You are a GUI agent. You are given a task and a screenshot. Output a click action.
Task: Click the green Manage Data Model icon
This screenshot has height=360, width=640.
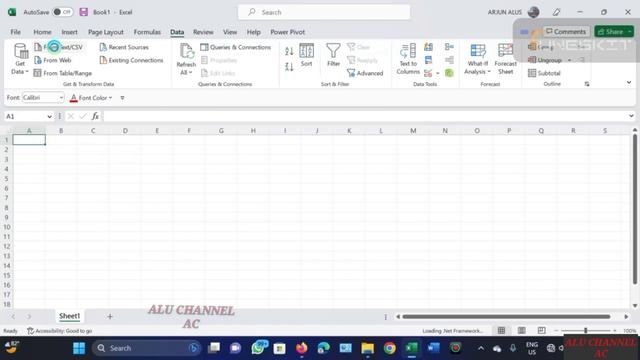(x=449, y=73)
